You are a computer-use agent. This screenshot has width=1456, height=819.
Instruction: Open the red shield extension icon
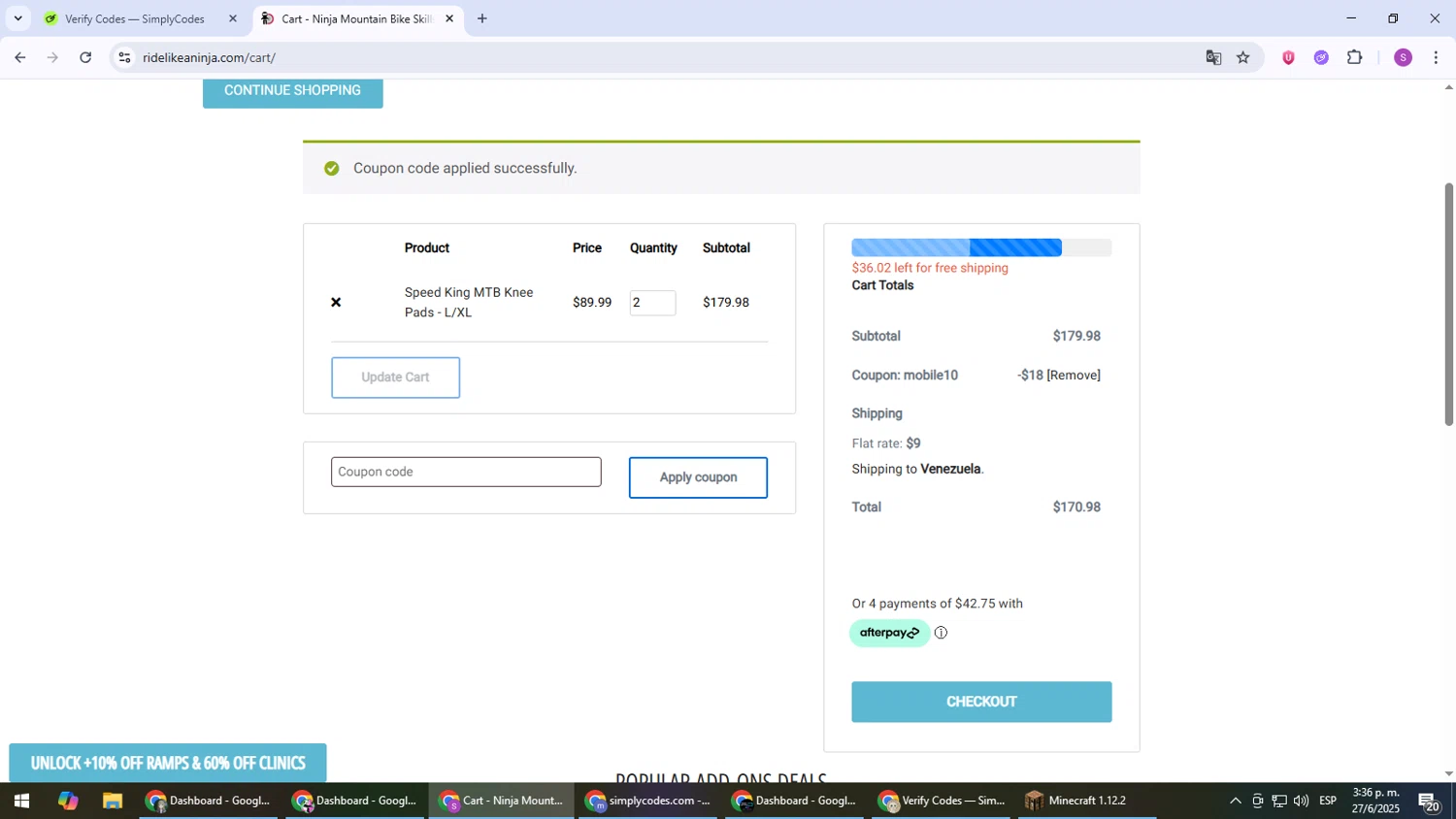1288,57
